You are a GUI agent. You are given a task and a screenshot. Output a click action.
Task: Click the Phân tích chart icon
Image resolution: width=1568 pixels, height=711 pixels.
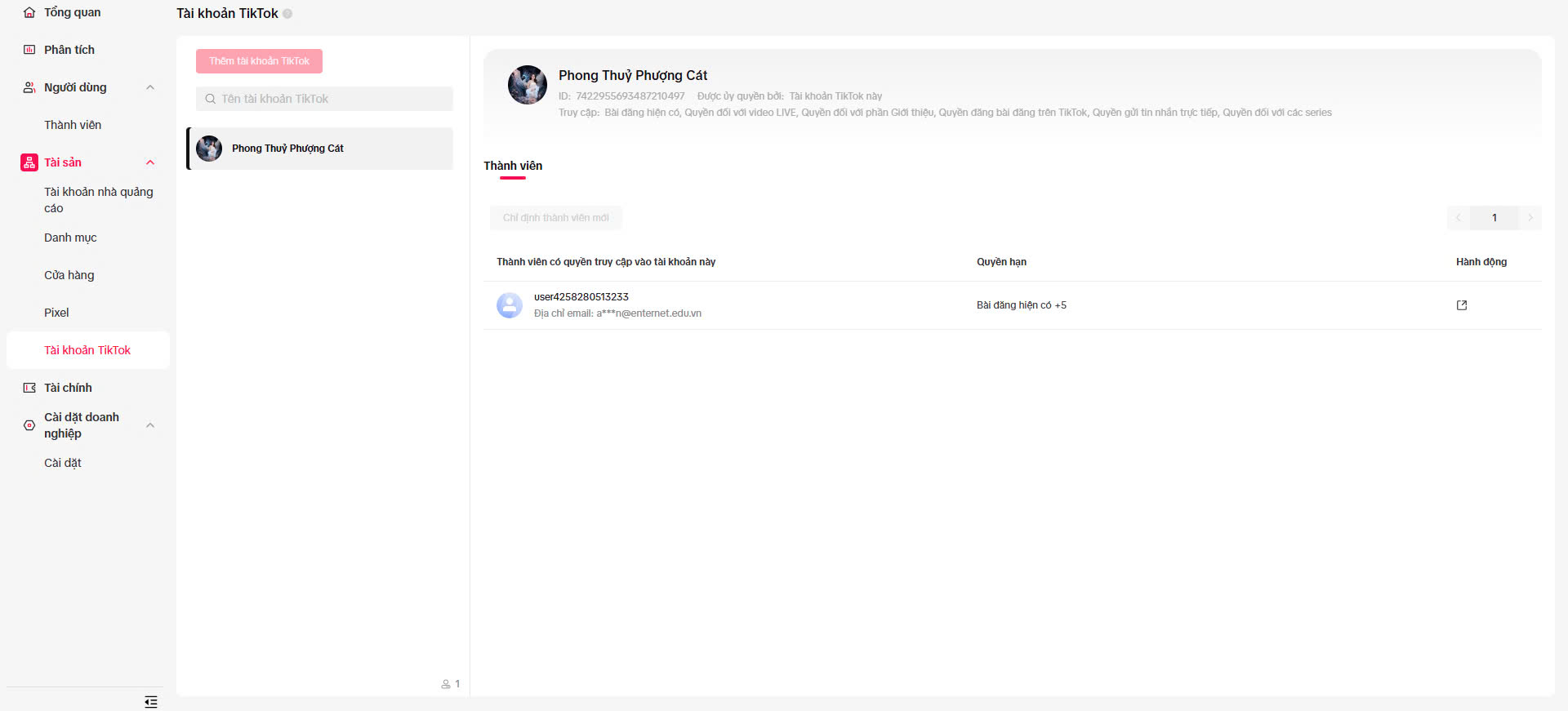coord(29,50)
